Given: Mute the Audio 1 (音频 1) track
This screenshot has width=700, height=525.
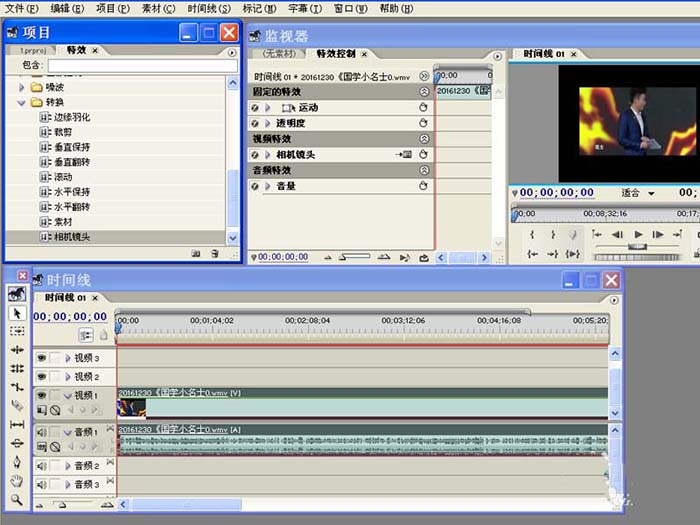Looking at the screenshot, I should 41,432.
